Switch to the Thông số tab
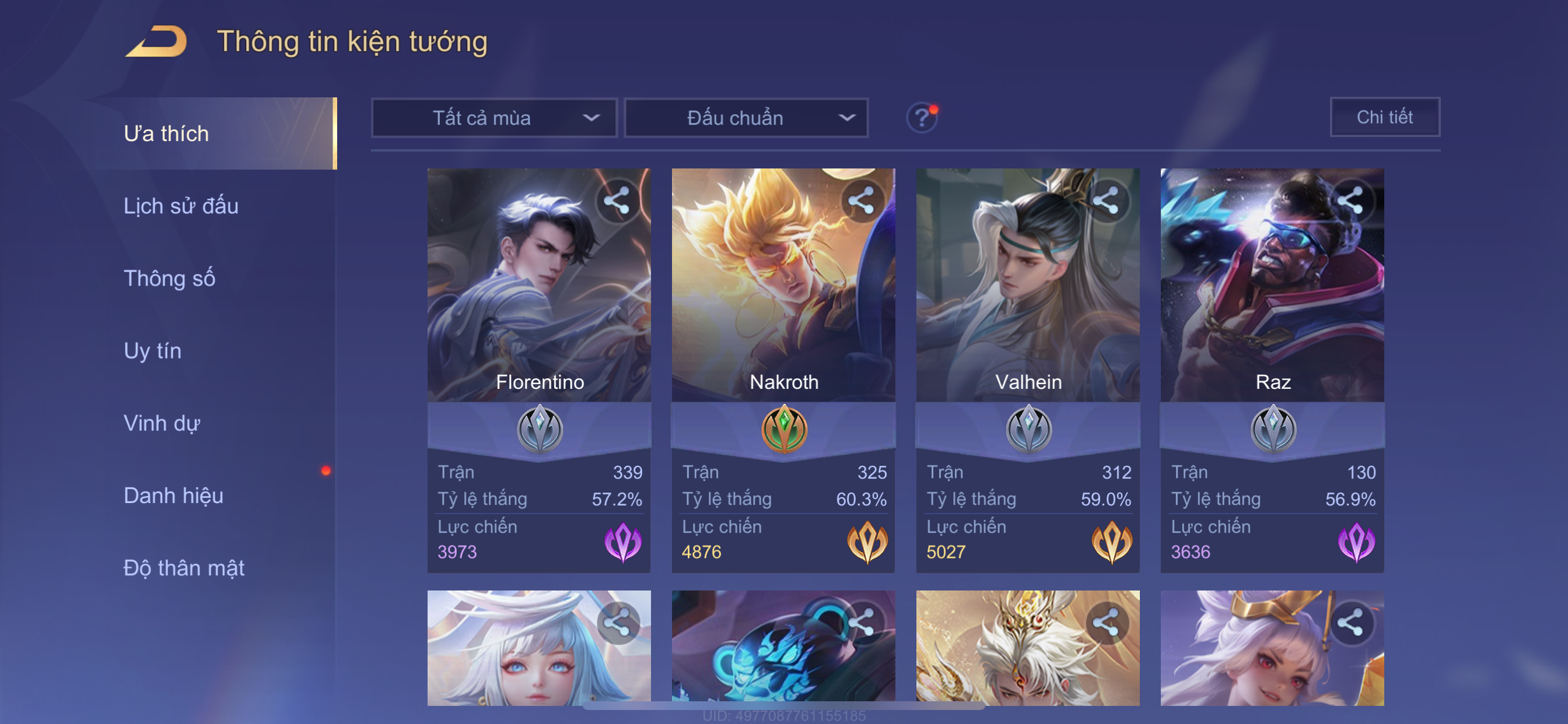 169,278
